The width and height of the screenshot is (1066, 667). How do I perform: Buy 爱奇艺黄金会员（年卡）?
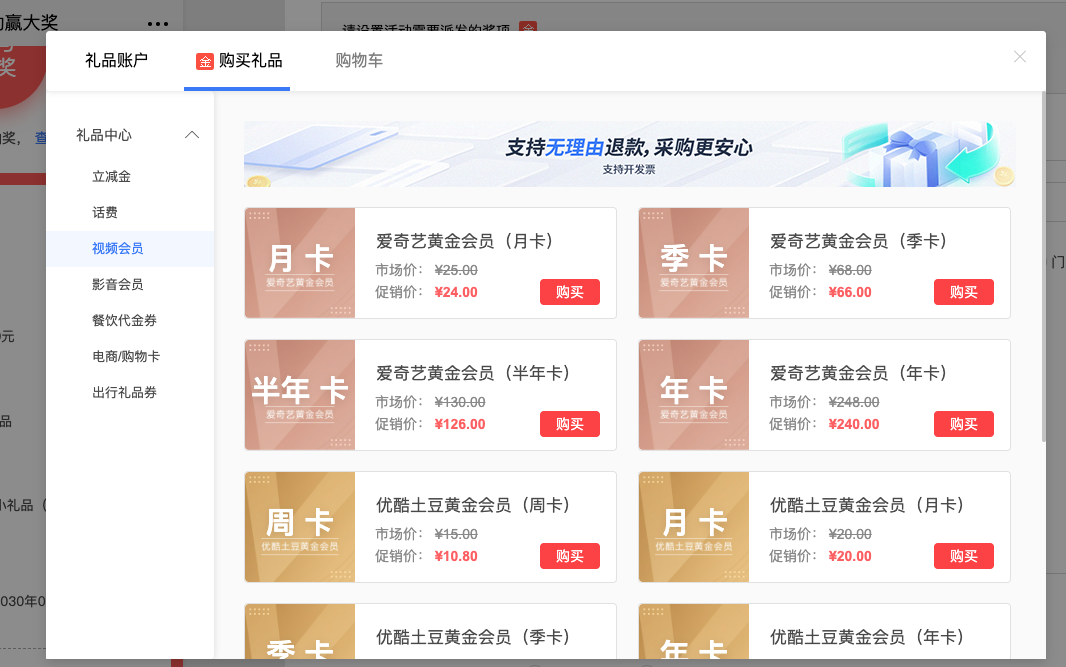coord(963,424)
